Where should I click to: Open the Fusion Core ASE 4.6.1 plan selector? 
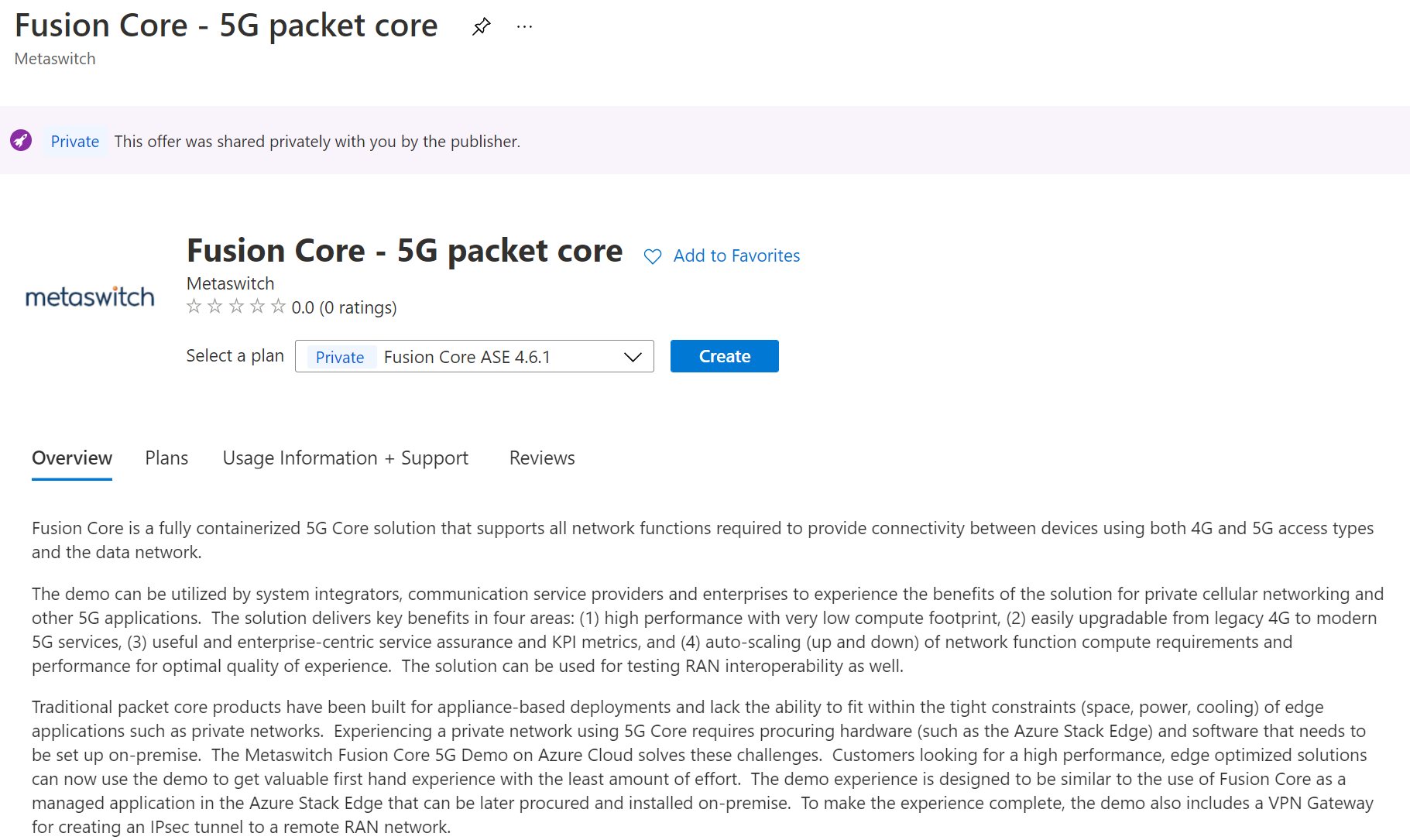tap(474, 356)
